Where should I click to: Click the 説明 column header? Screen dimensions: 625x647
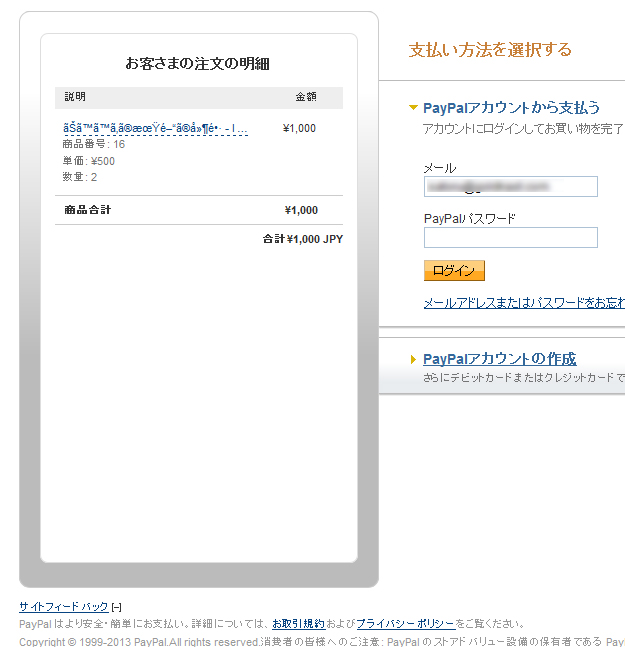click(x=75, y=97)
